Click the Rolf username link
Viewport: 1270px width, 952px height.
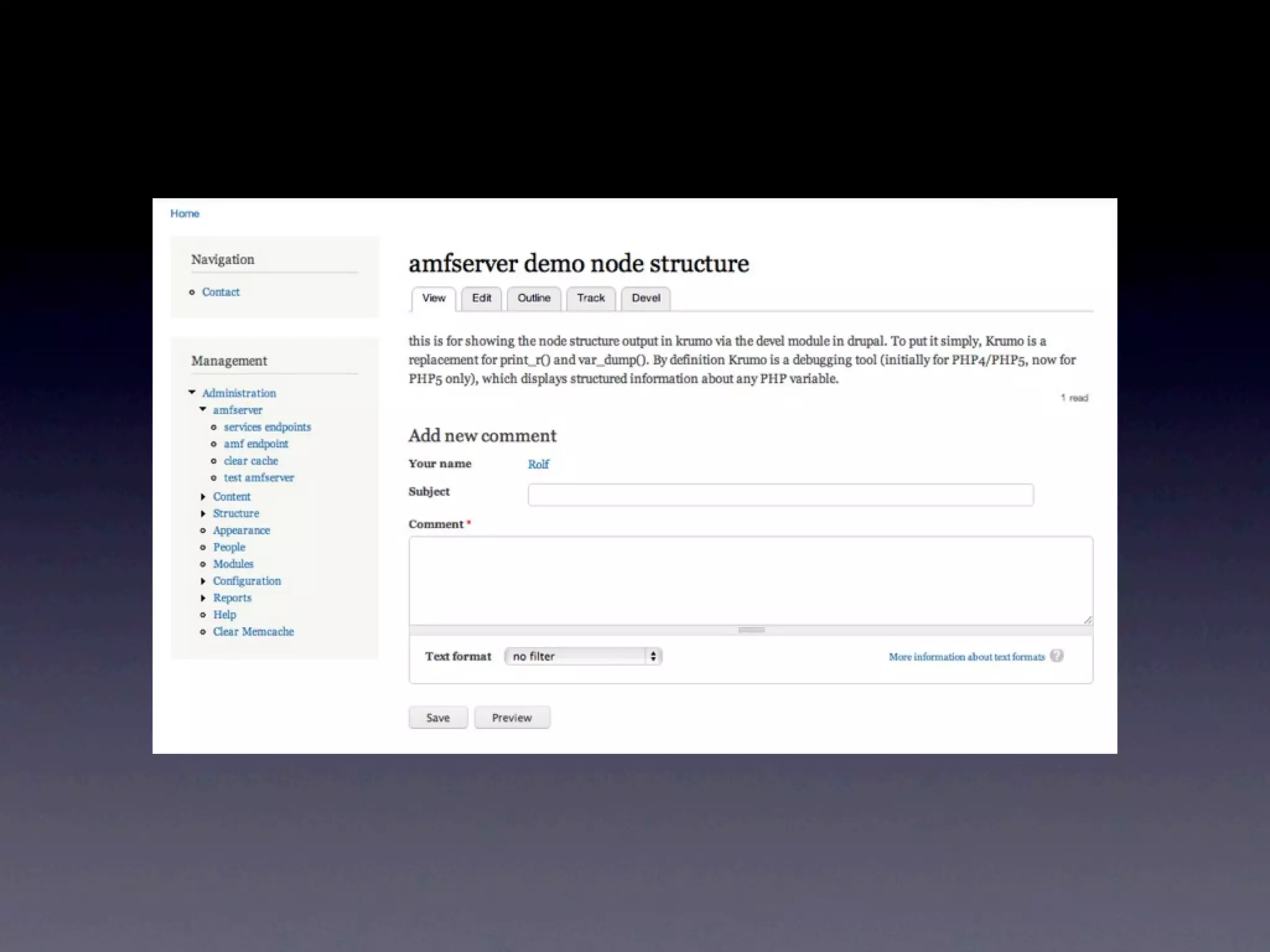pos(538,464)
